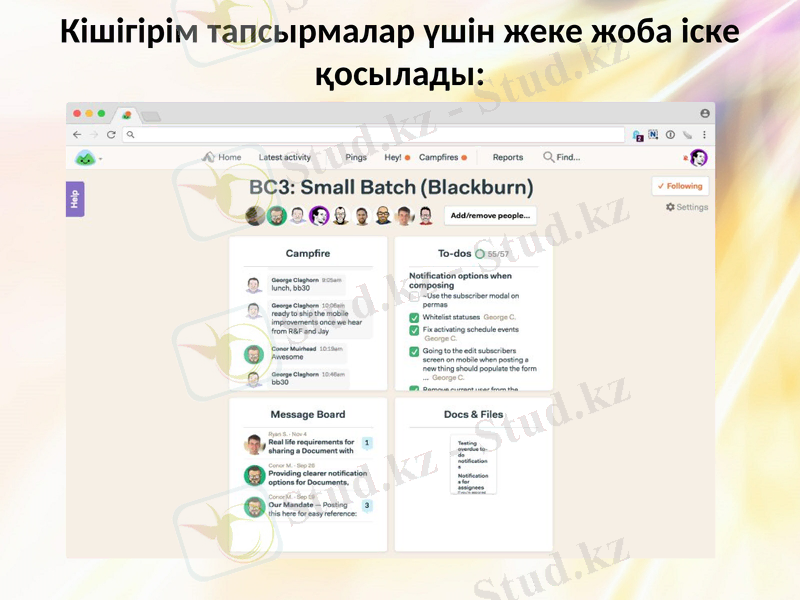
Task: Click the Find magnifying glass
Action: click(x=548, y=157)
